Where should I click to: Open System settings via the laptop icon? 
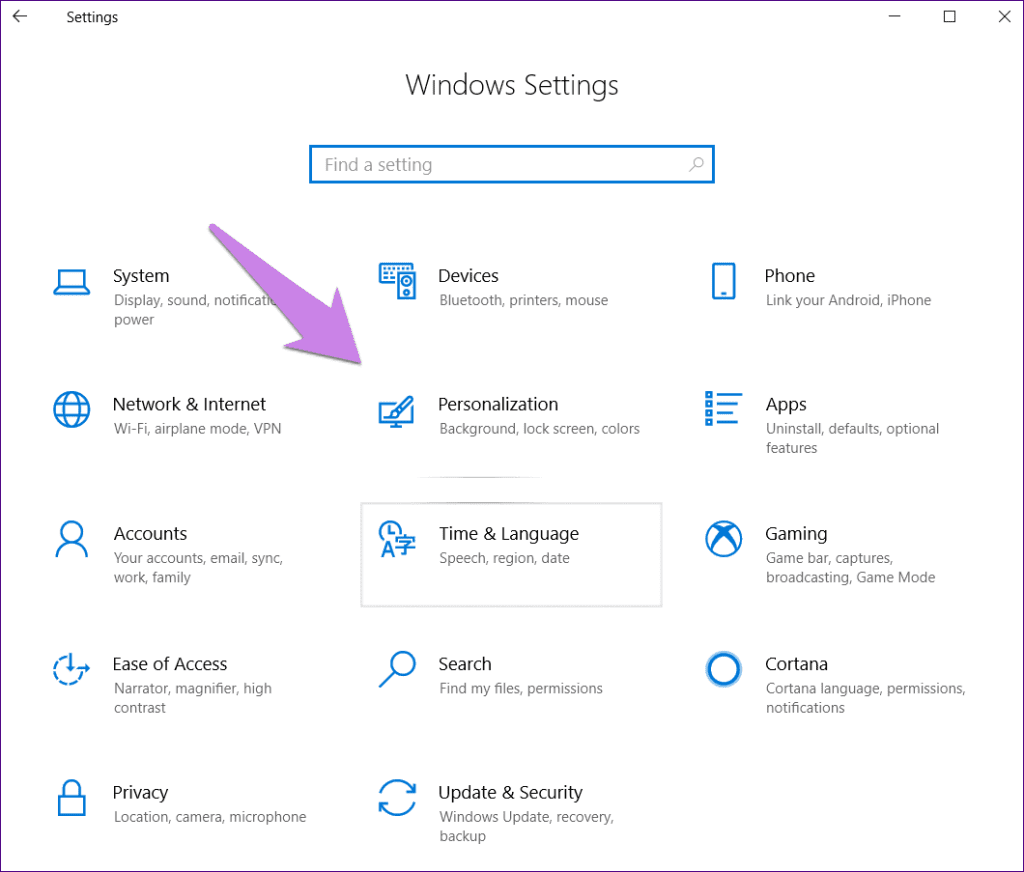pos(71,283)
